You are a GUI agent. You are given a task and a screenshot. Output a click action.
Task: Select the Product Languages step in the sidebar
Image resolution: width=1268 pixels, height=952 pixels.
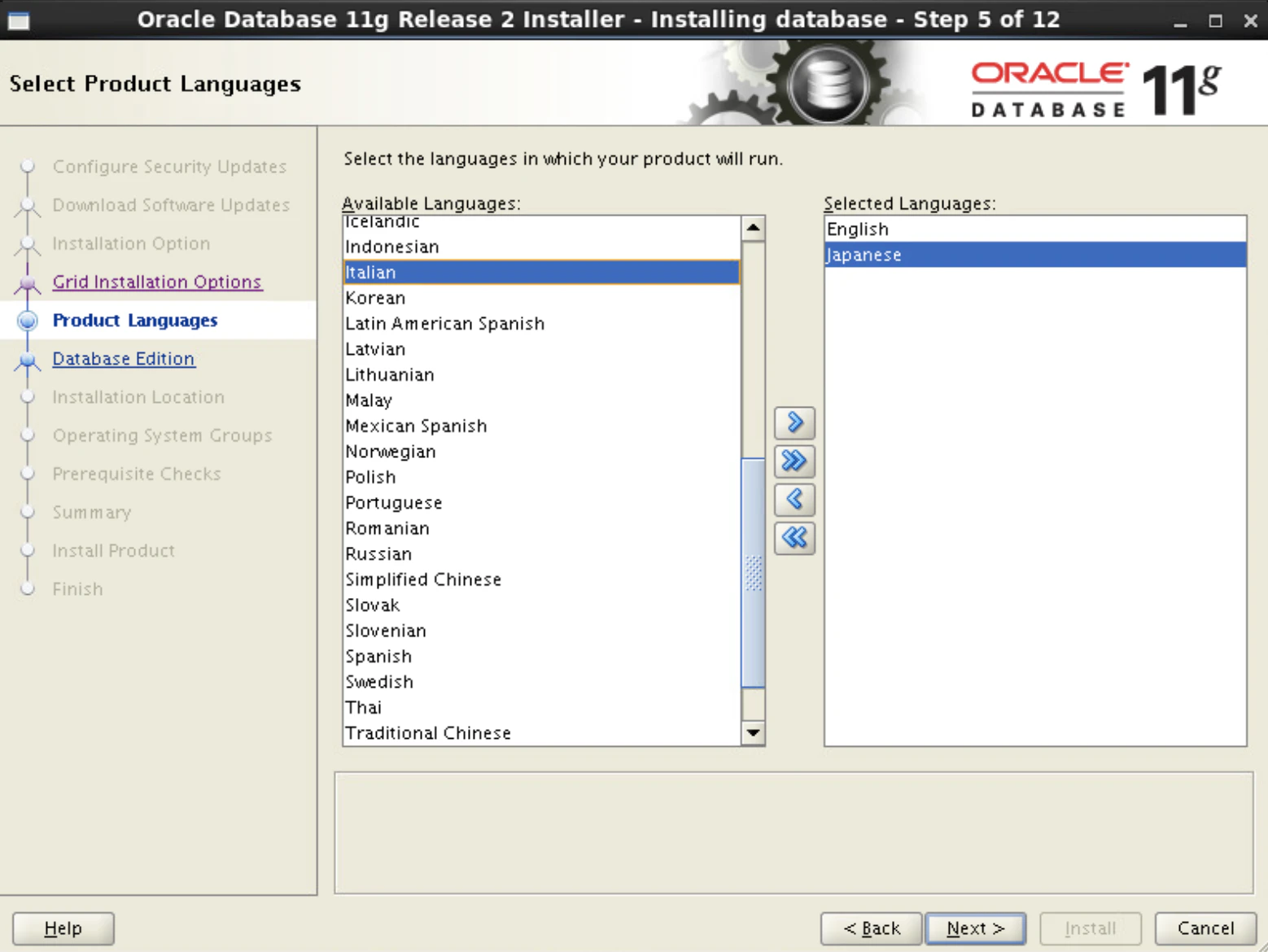point(135,321)
